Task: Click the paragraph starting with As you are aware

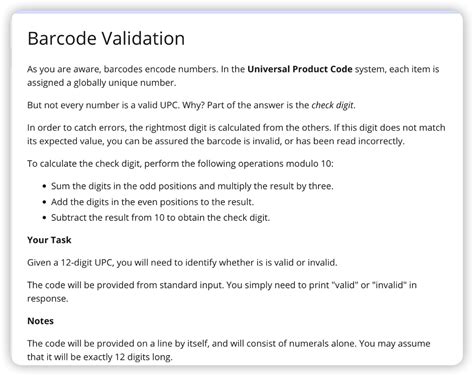Action: click(233, 76)
